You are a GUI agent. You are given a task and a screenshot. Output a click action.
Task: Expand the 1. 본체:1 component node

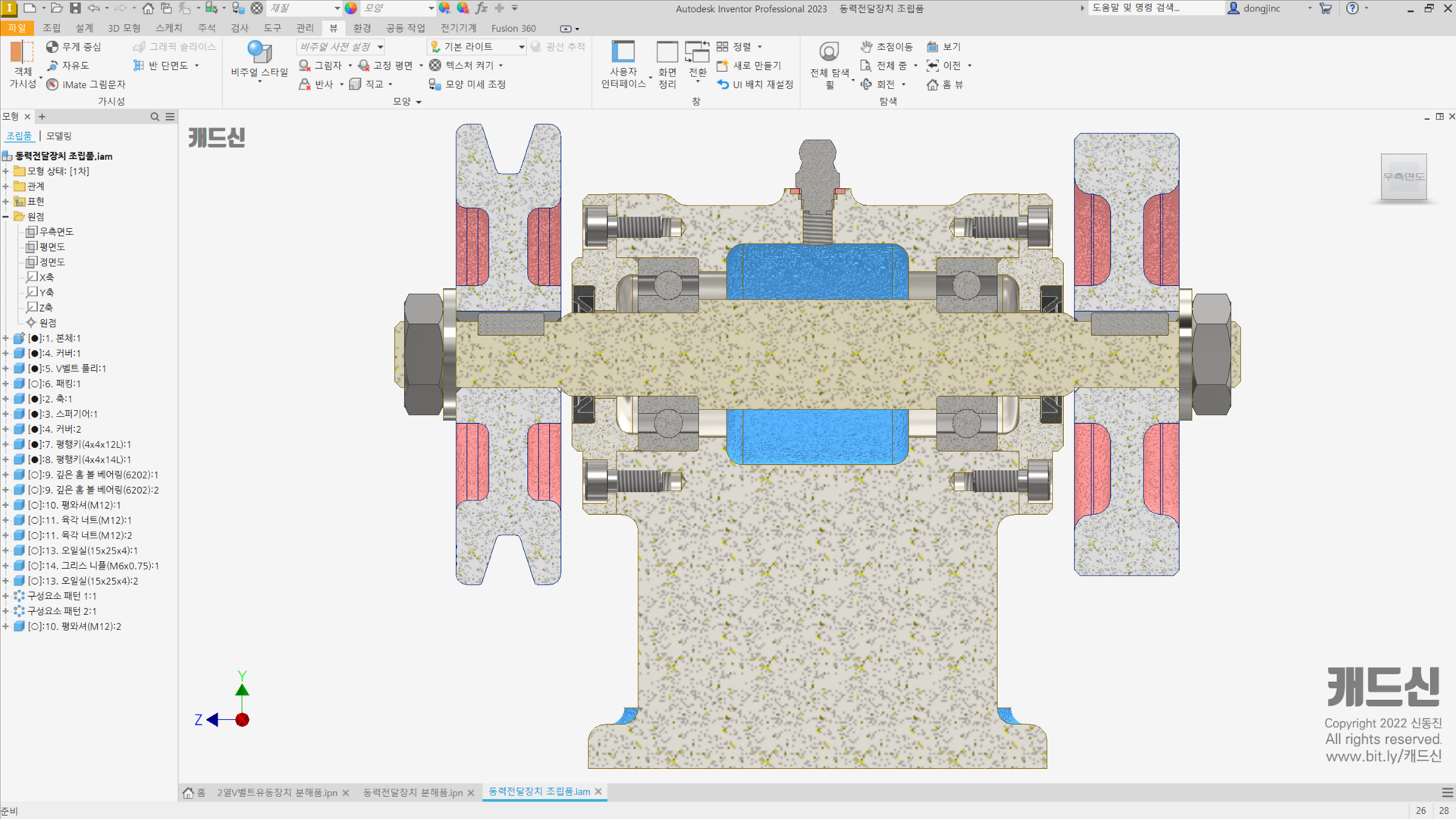[6, 338]
